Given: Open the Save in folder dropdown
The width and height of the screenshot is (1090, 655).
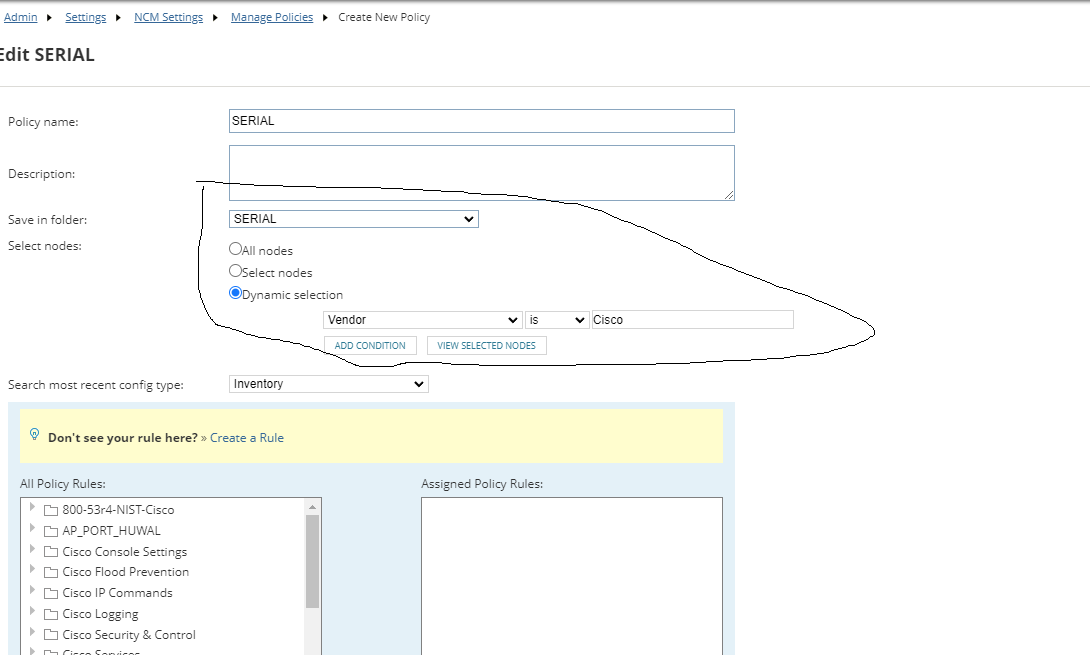Looking at the screenshot, I should pos(353,219).
